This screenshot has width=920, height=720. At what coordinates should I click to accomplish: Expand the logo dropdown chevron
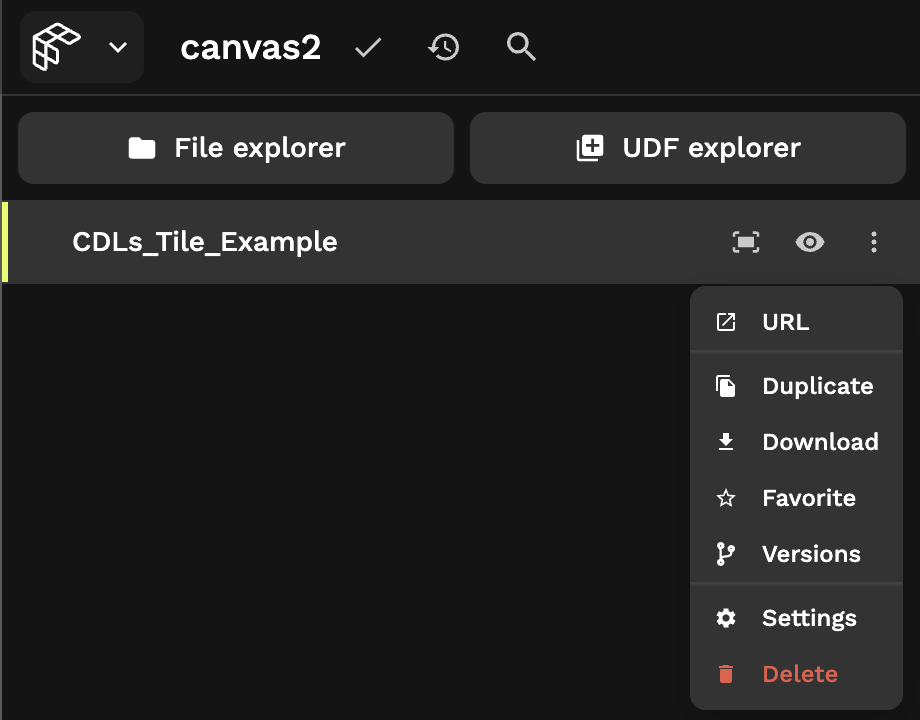pyautogui.click(x=118, y=47)
